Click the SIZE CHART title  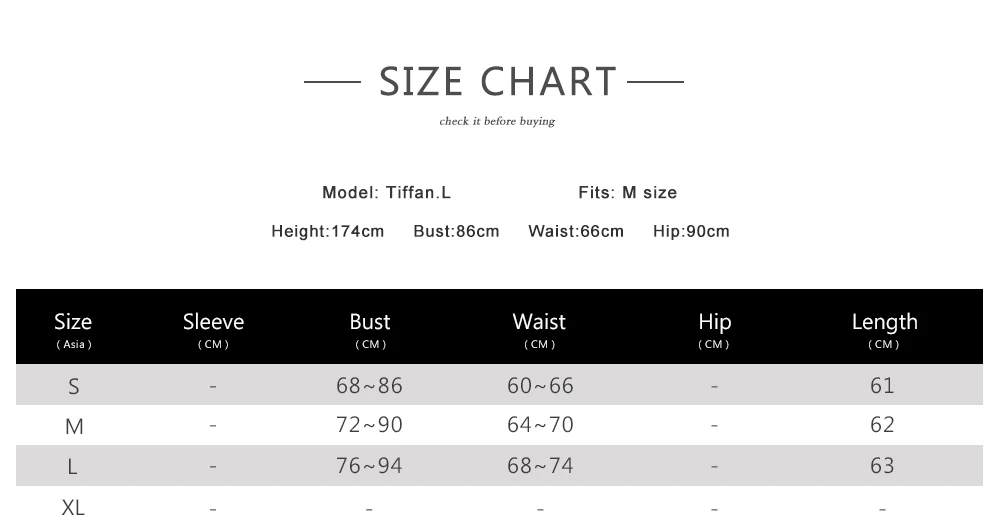pyautogui.click(x=497, y=81)
